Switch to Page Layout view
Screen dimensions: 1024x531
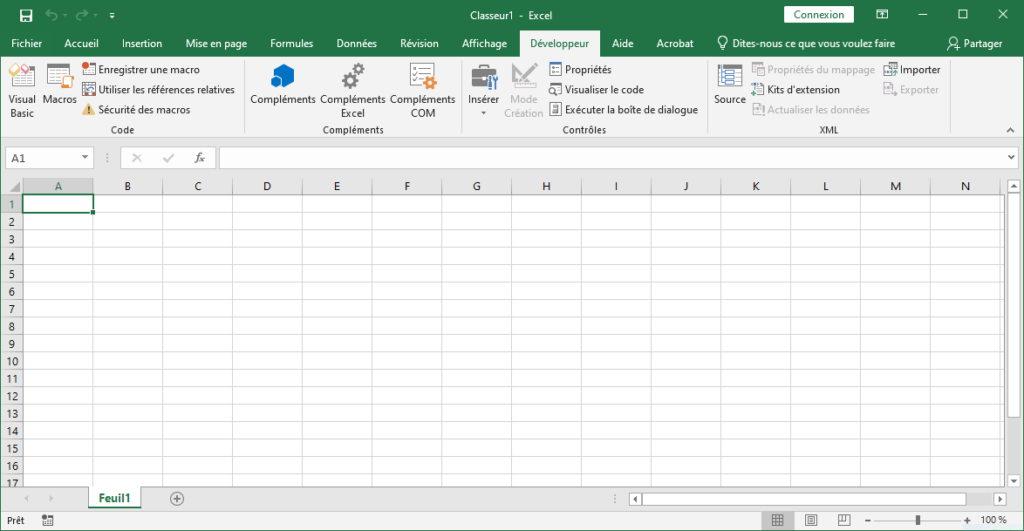pos(811,520)
